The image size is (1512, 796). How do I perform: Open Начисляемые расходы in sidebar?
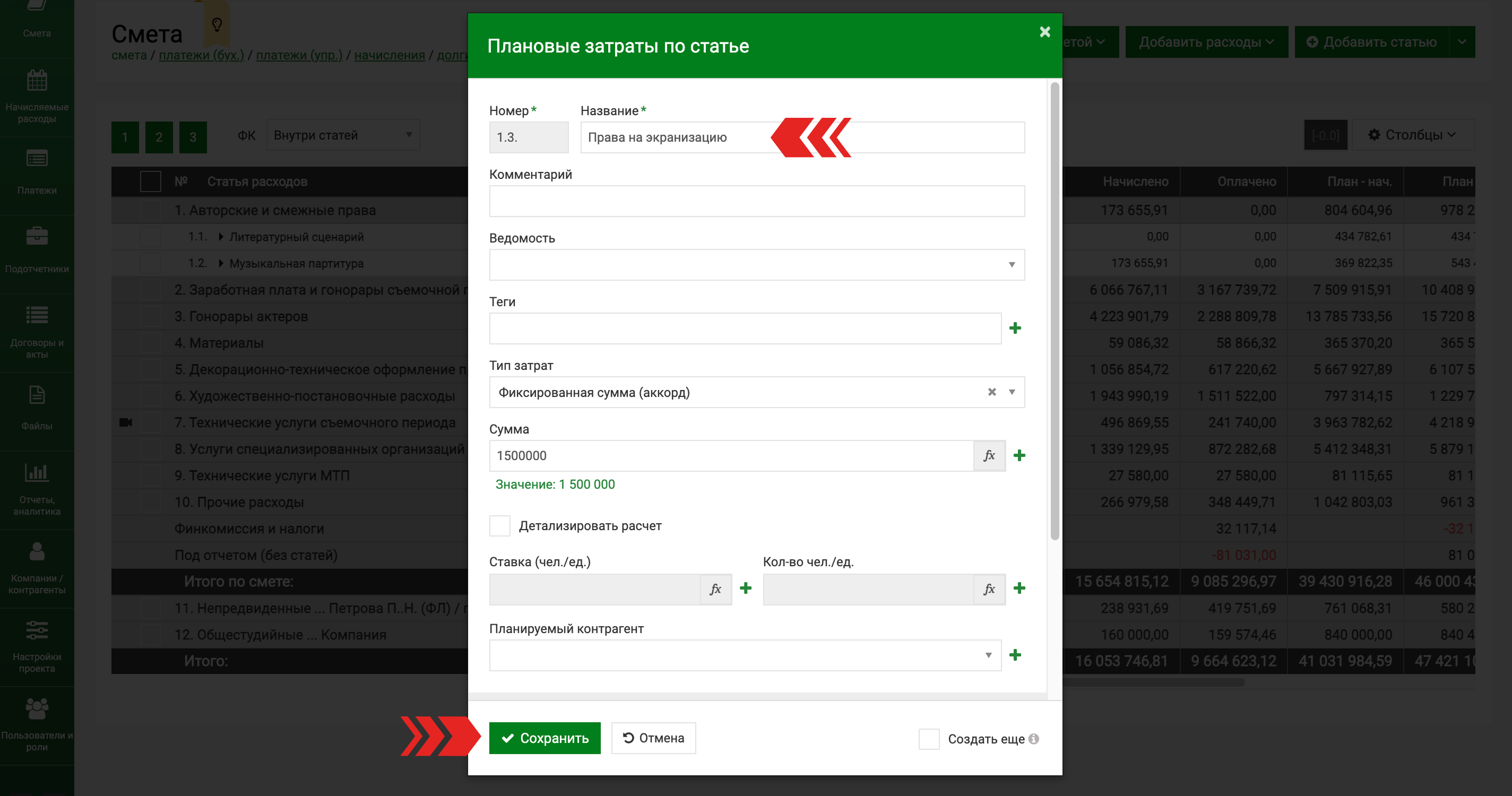[x=37, y=97]
